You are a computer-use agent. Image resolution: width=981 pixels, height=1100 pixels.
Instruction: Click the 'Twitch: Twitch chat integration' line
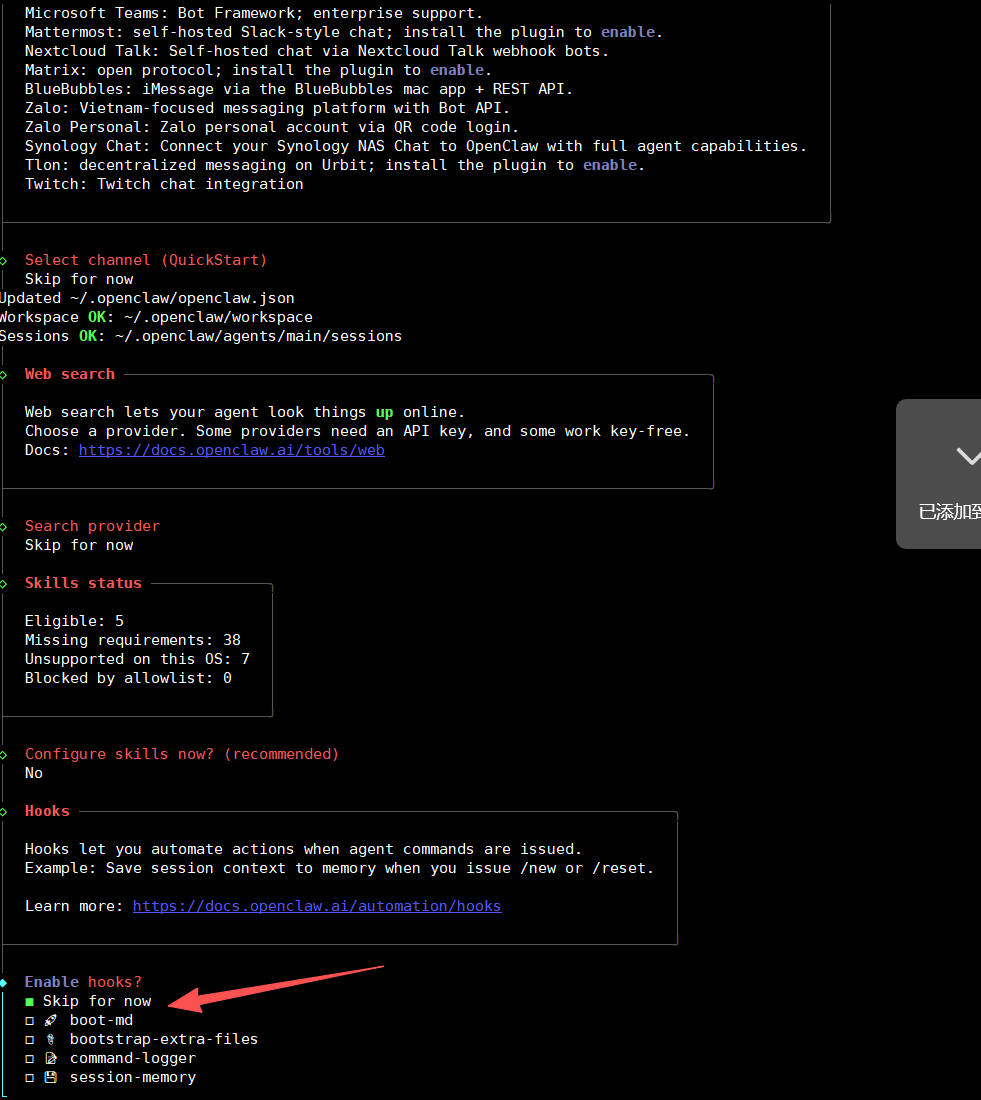[164, 184]
